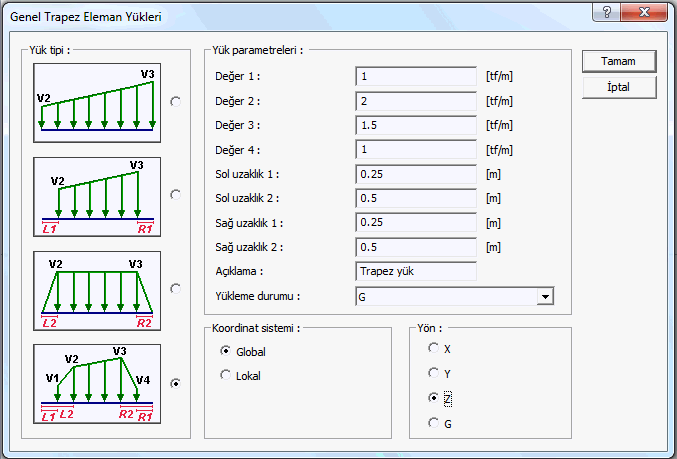Click the Değer 1 label
This screenshot has width=677, height=459.
coord(237,76)
